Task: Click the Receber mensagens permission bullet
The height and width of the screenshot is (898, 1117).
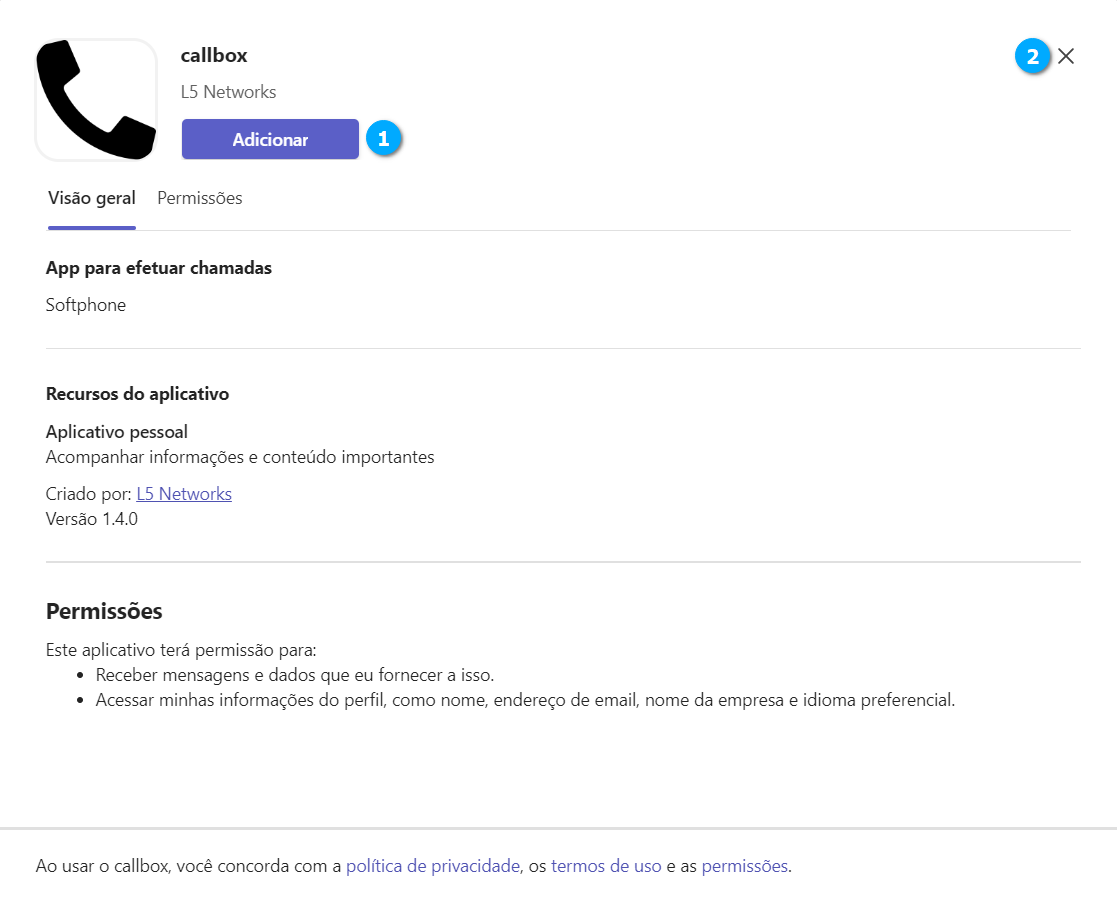Action: (x=295, y=675)
